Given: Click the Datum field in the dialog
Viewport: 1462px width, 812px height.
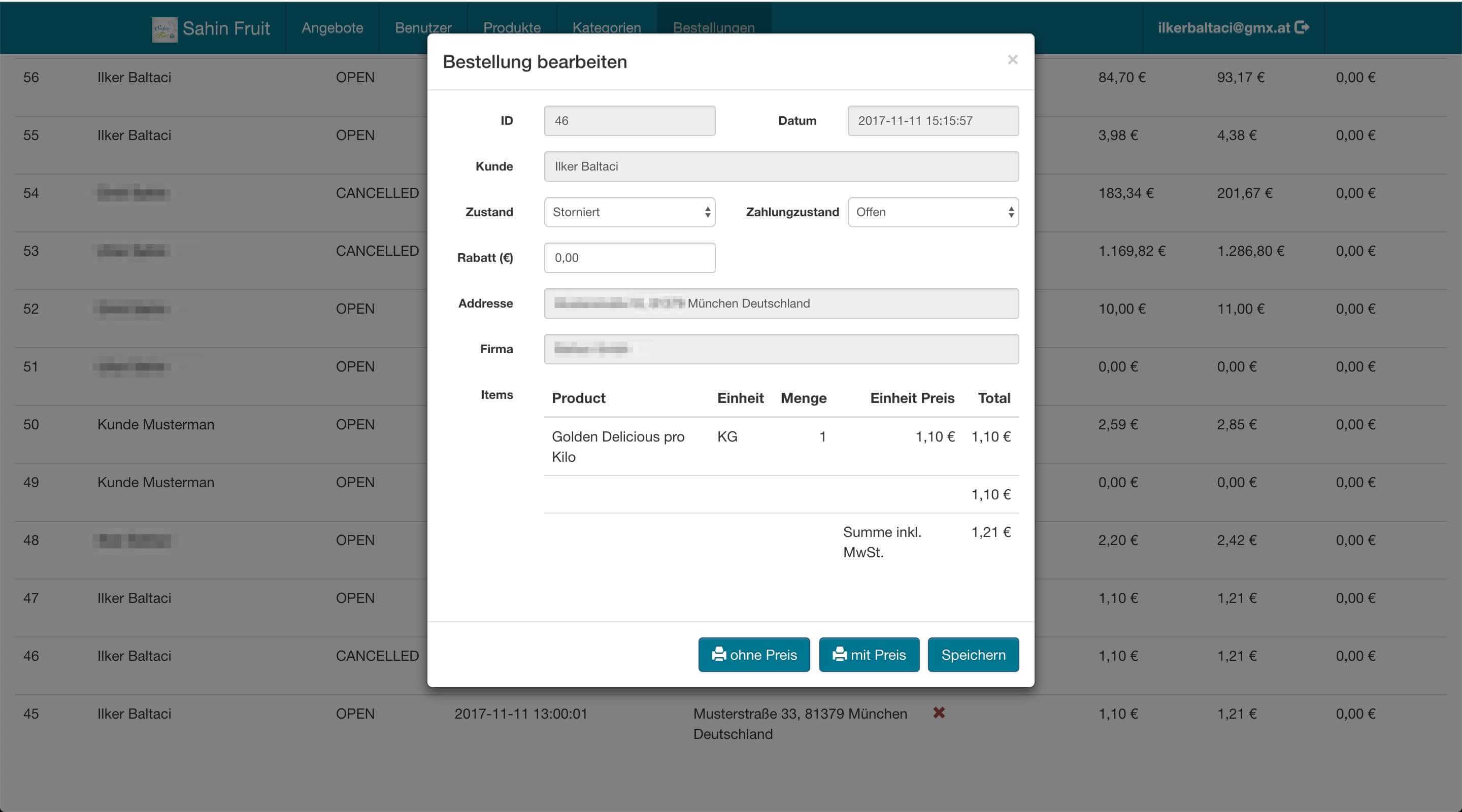Looking at the screenshot, I should [x=933, y=121].
